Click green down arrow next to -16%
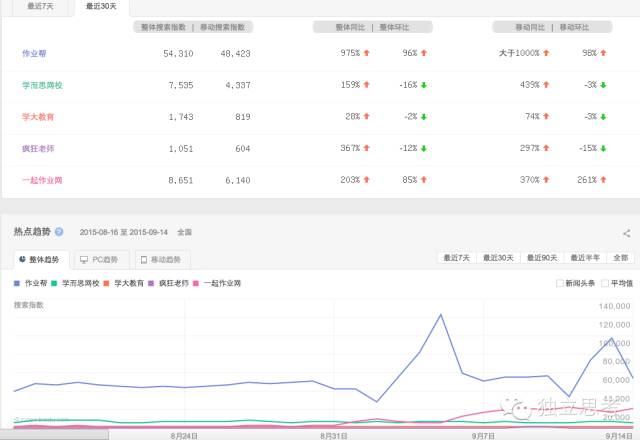Screen dimensions: 640x440 click(423, 85)
